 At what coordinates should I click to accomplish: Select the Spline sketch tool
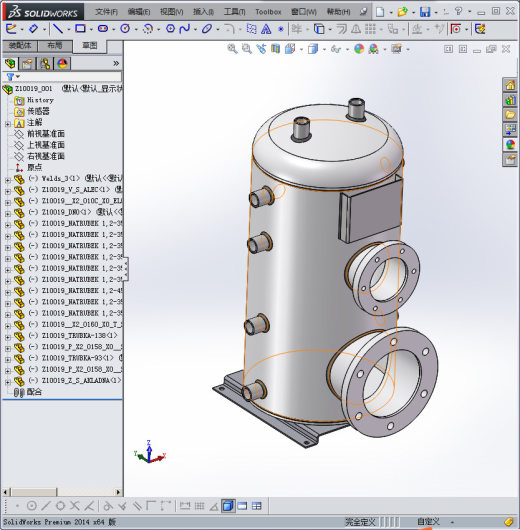pyautogui.click(x=185, y=29)
